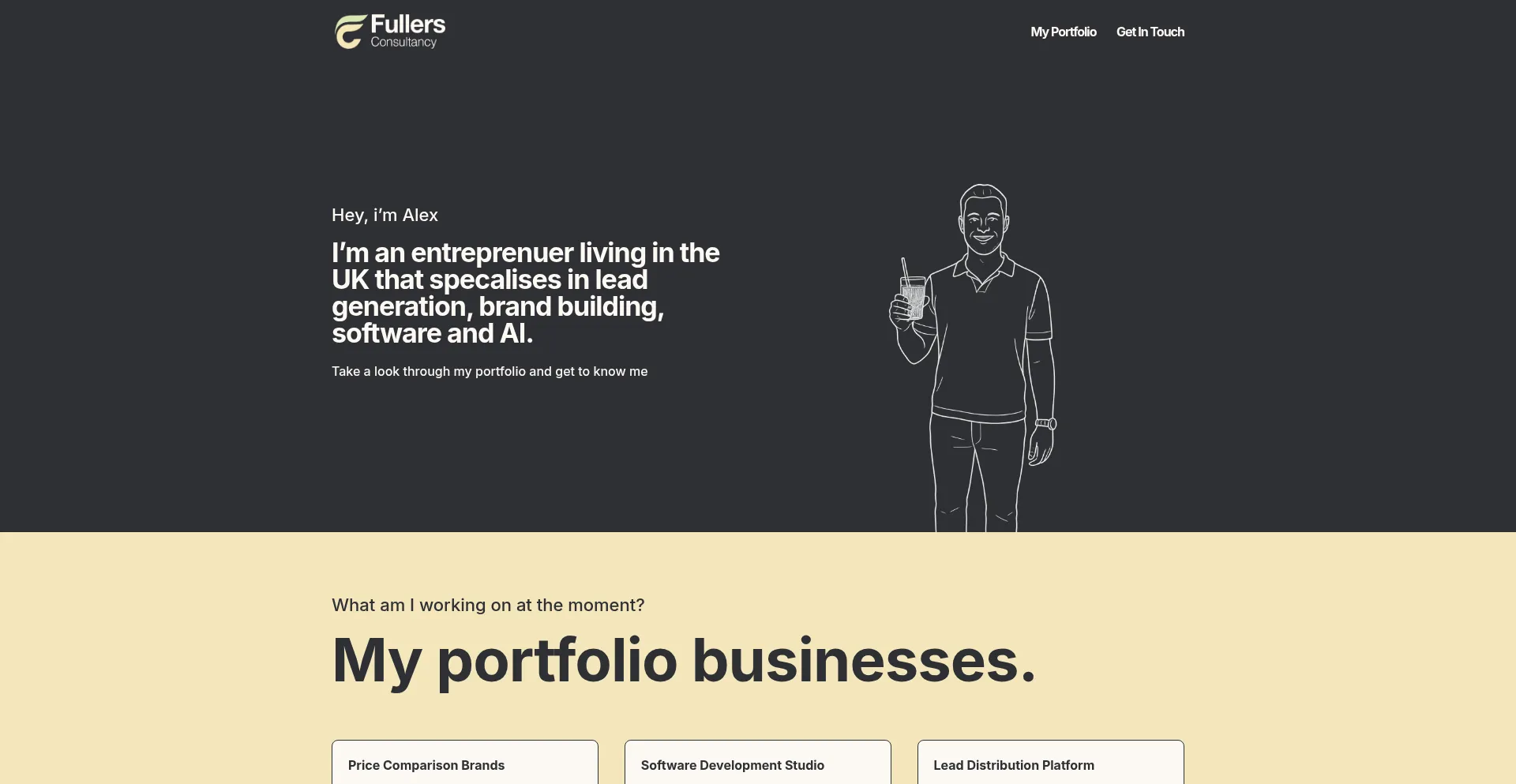This screenshot has height=784, width=1516.
Task: Open the Price Comparison Brands card
Action: click(464, 764)
